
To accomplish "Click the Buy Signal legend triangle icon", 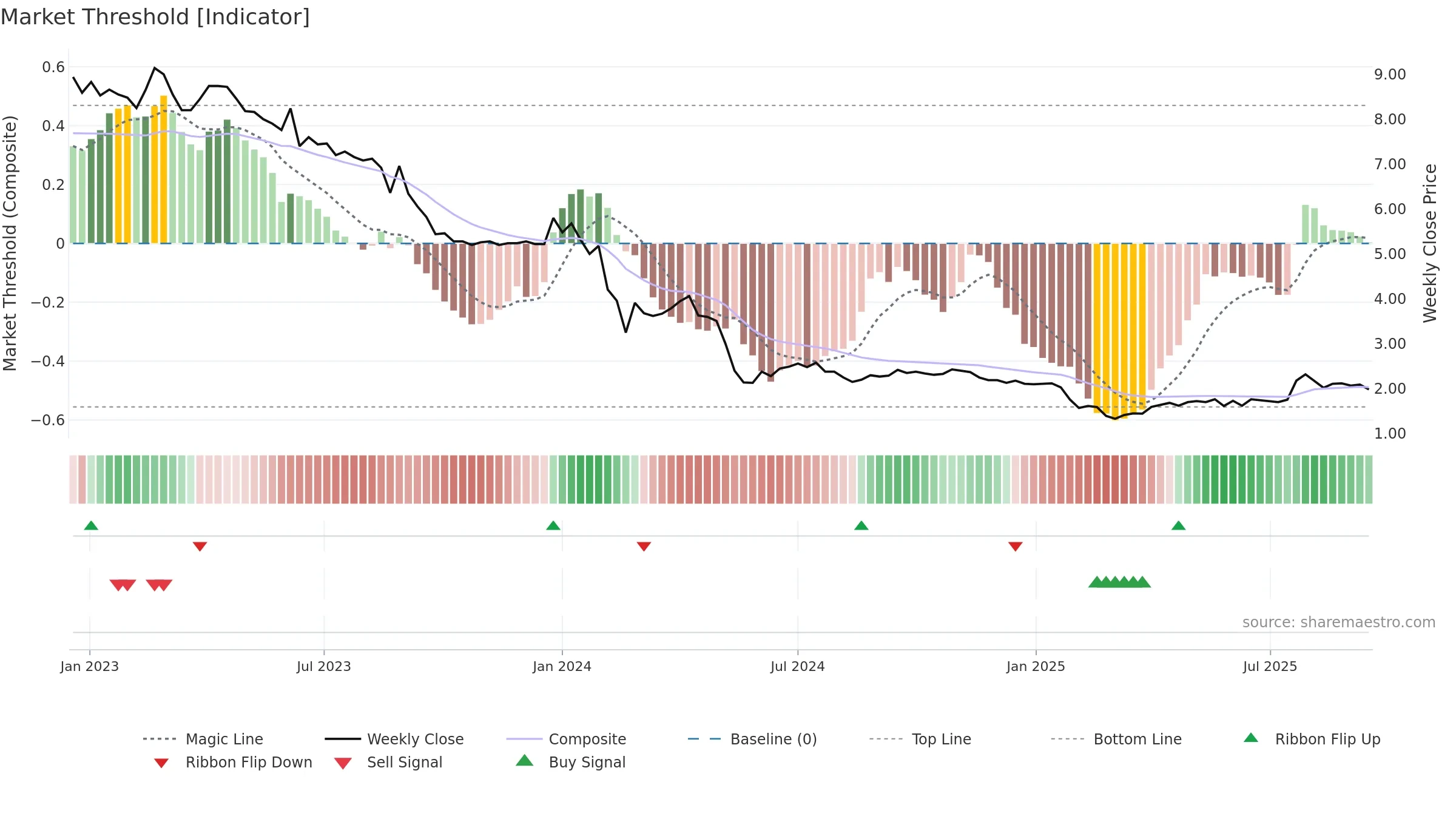I will coord(525,760).
